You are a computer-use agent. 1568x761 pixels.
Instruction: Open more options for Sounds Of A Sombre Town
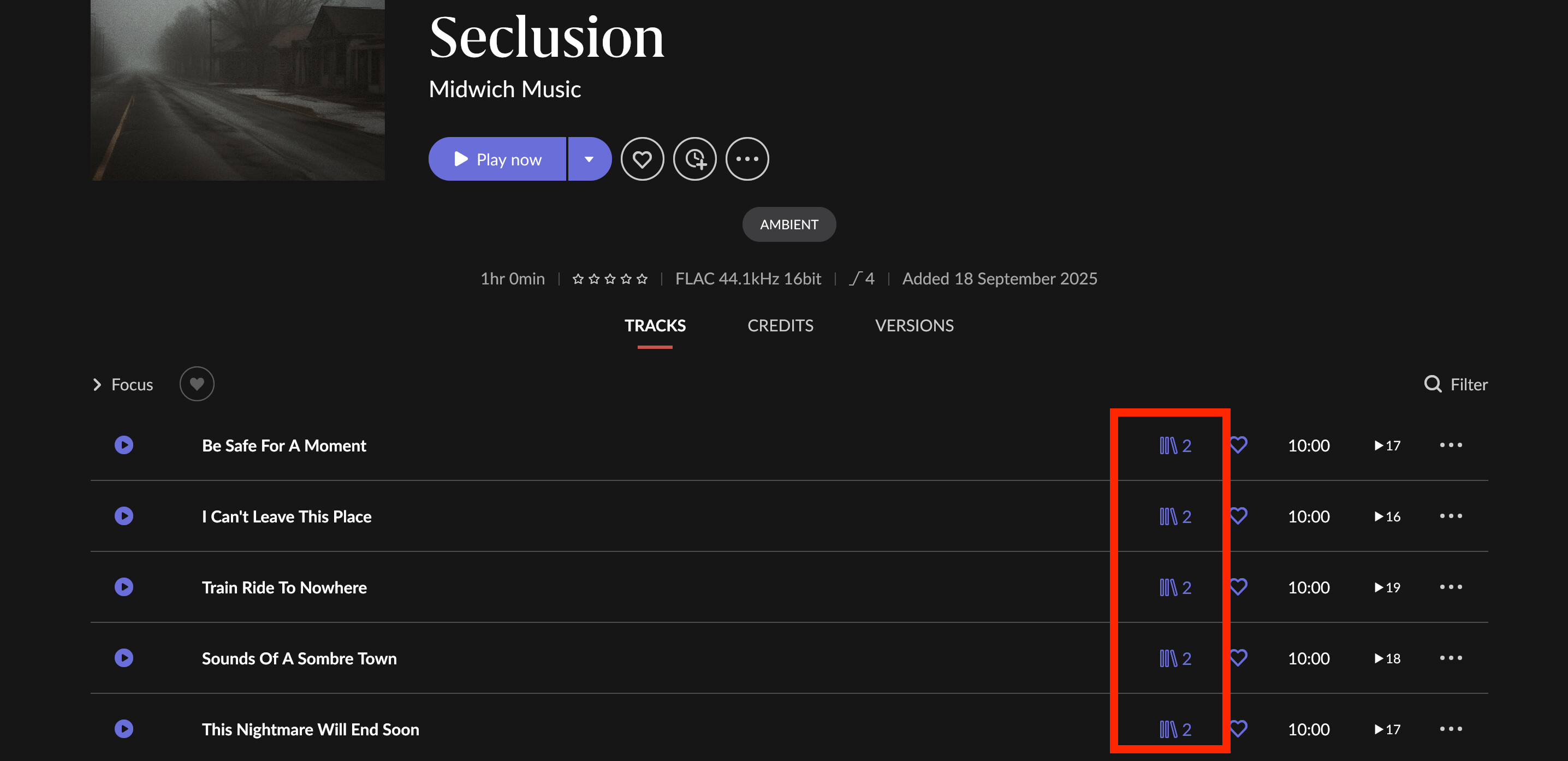(1451, 658)
